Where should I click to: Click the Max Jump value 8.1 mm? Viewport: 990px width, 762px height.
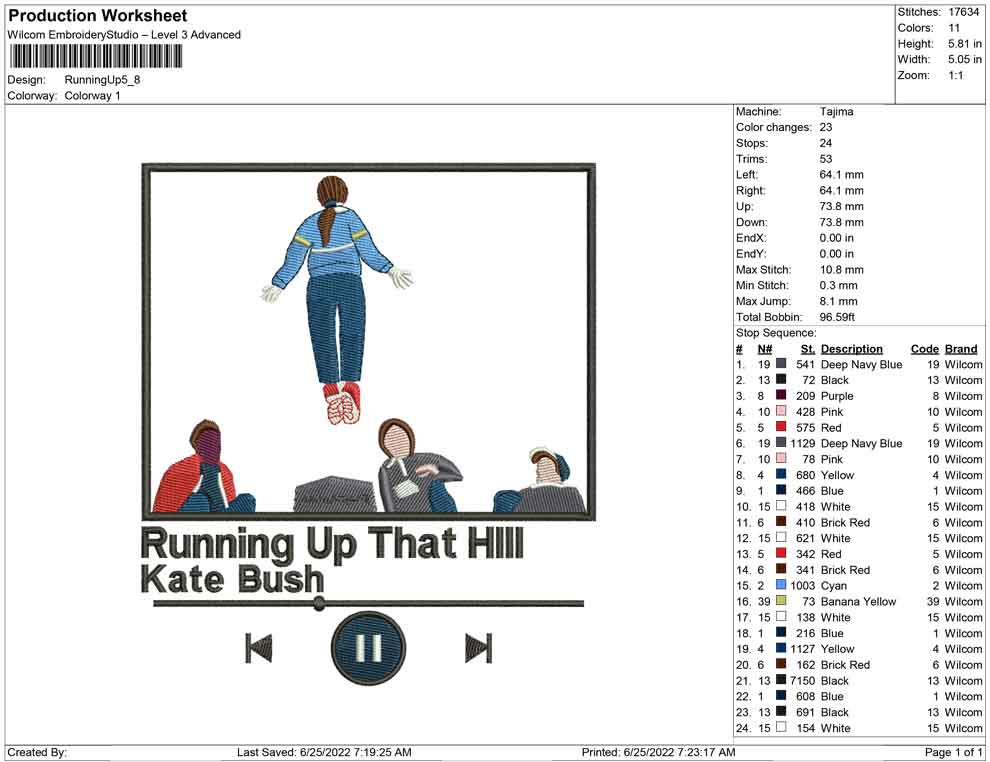tap(838, 301)
